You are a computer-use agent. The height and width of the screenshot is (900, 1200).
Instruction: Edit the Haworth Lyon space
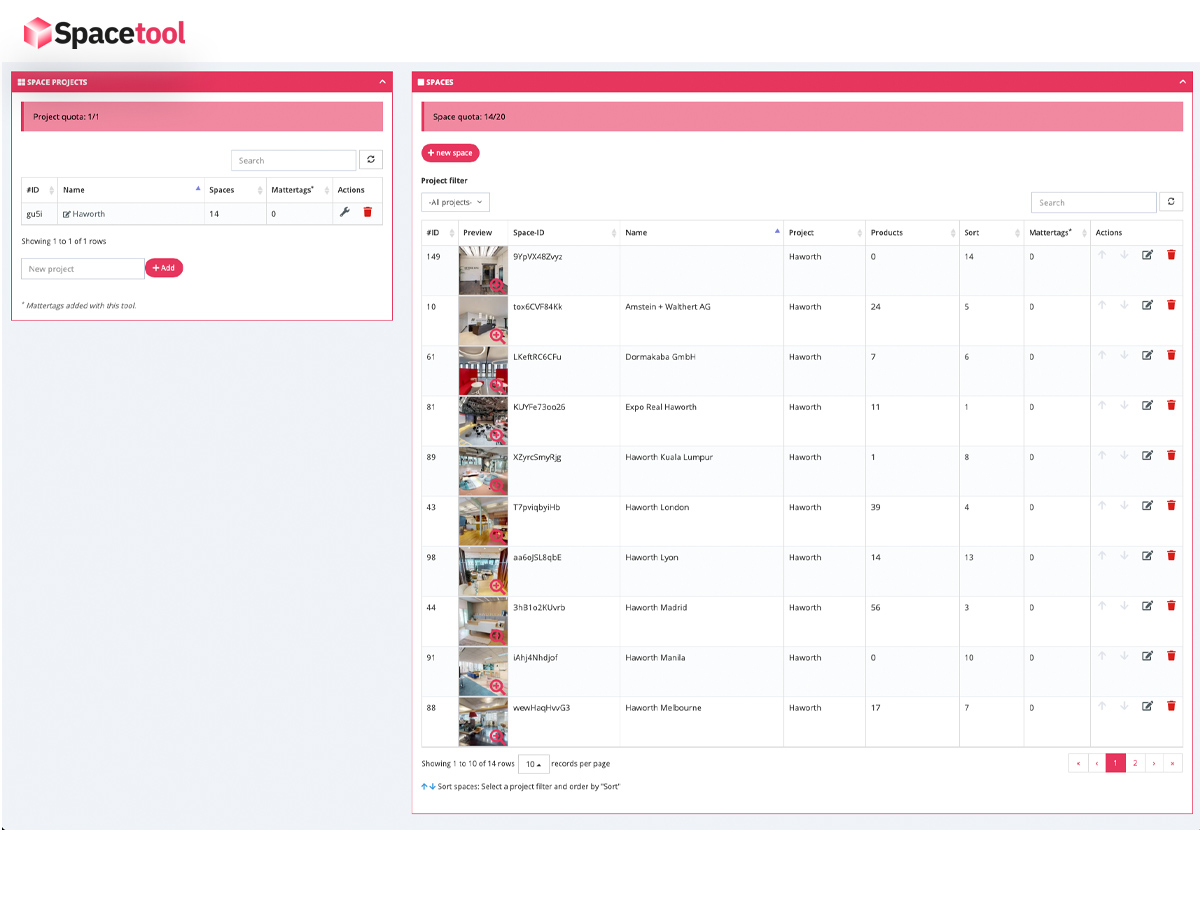coord(1147,555)
